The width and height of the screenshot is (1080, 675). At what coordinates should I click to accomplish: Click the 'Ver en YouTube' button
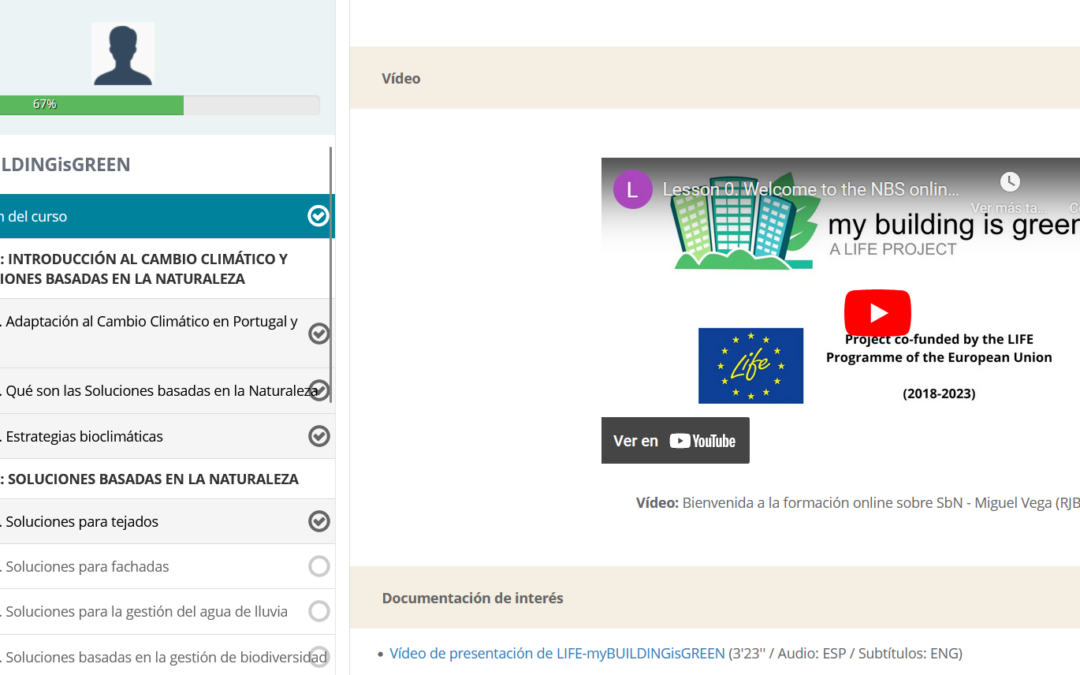tap(675, 440)
